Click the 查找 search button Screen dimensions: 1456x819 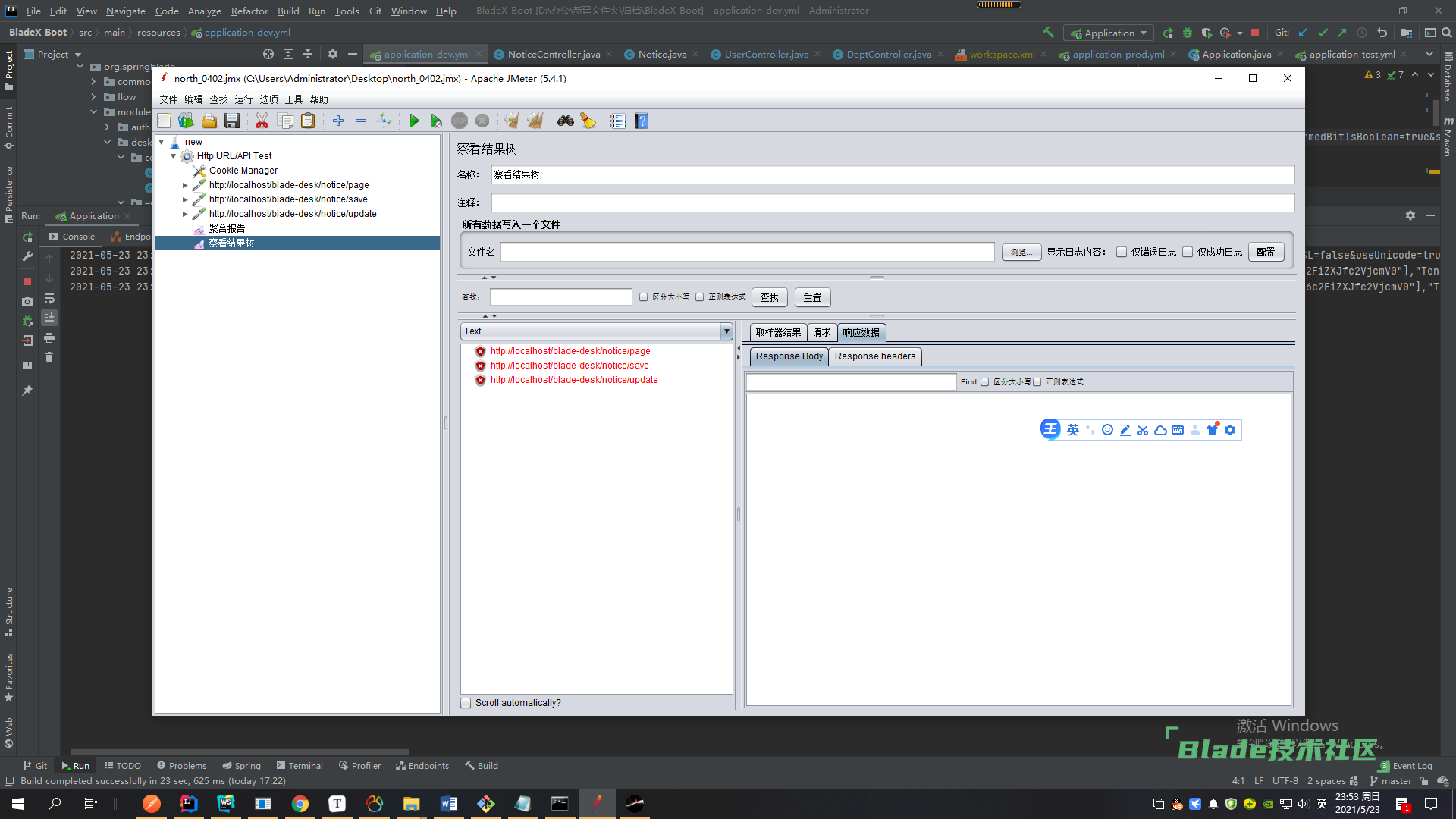coord(770,297)
